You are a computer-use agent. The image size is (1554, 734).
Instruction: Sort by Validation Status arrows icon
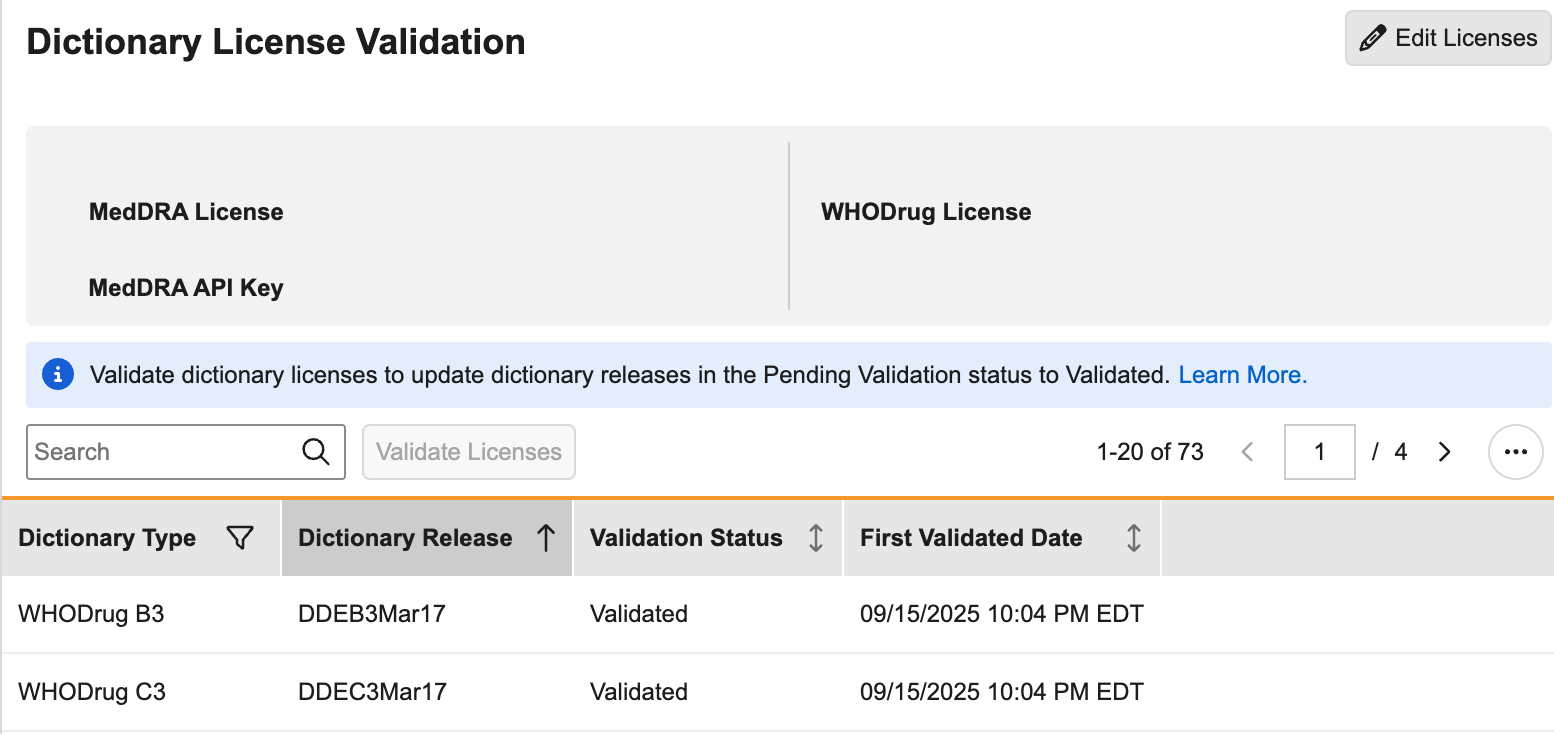pos(816,539)
